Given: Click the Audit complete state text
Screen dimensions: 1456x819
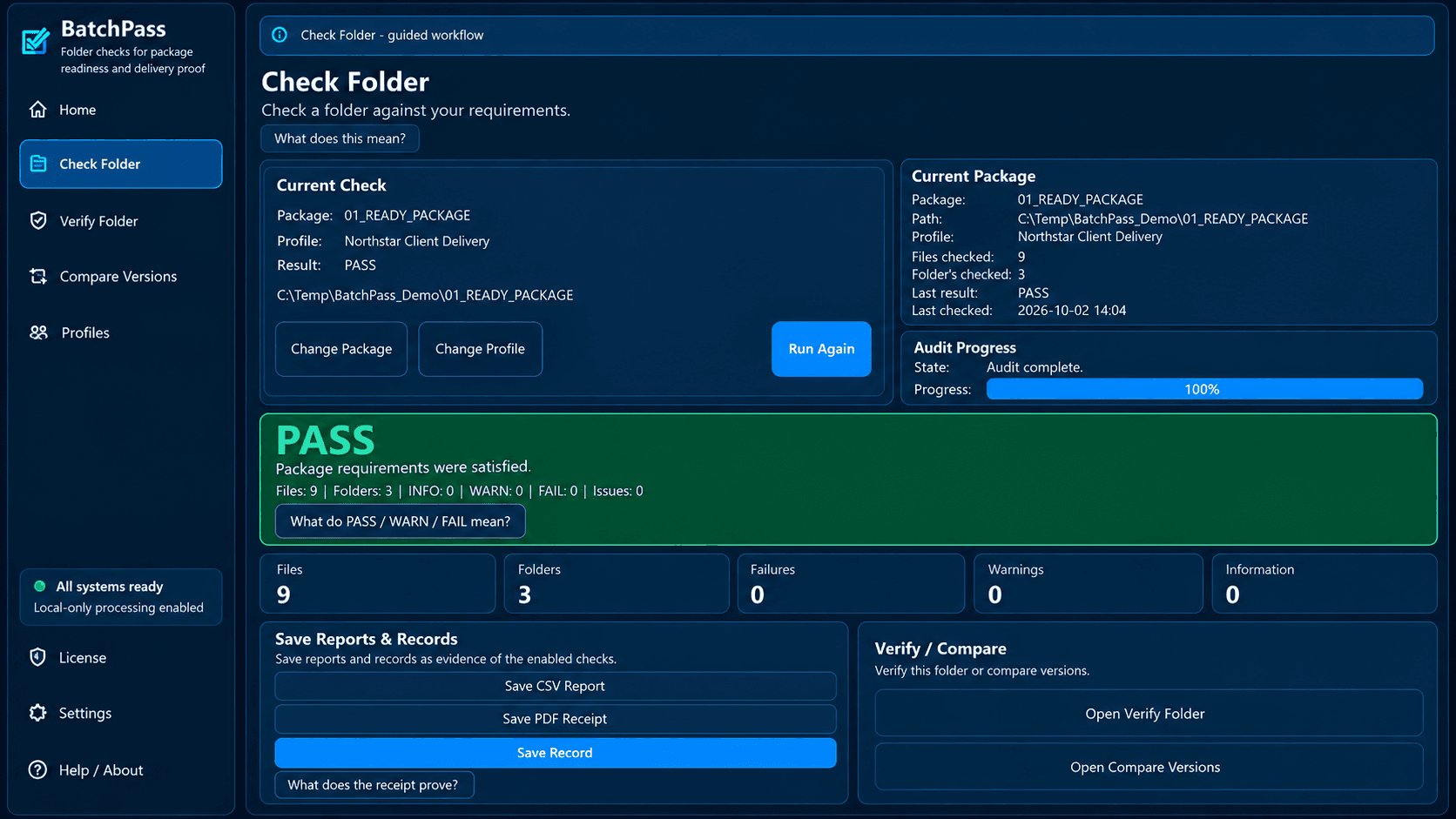Looking at the screenshot, I should (x=1035, y=367).
